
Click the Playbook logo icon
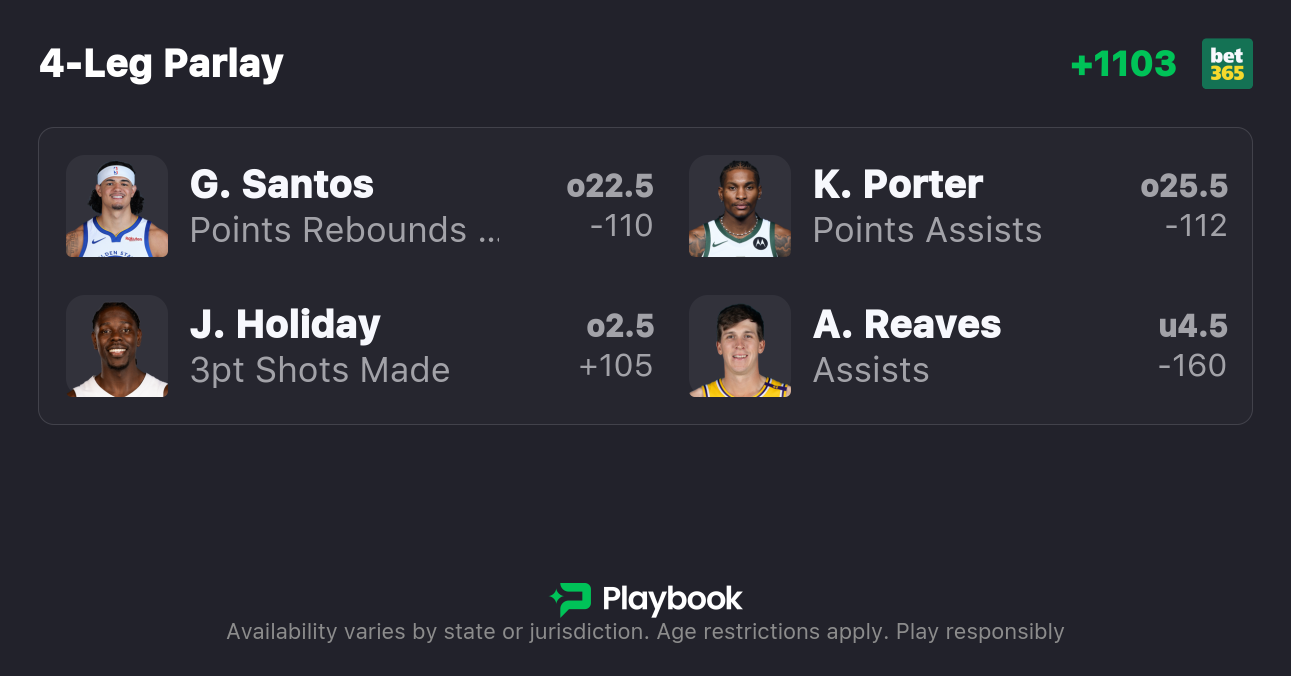(571, 599)
